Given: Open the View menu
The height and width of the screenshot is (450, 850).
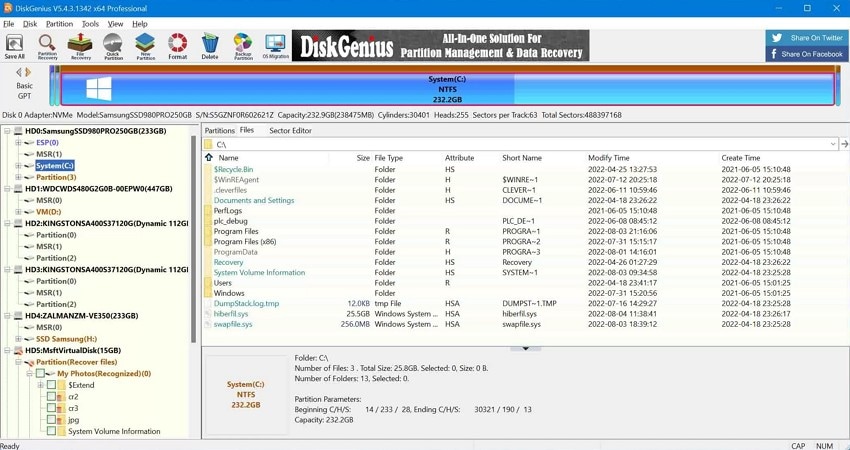Looking at the screenshot, I should pyautogui.click(x=115, y=24).
